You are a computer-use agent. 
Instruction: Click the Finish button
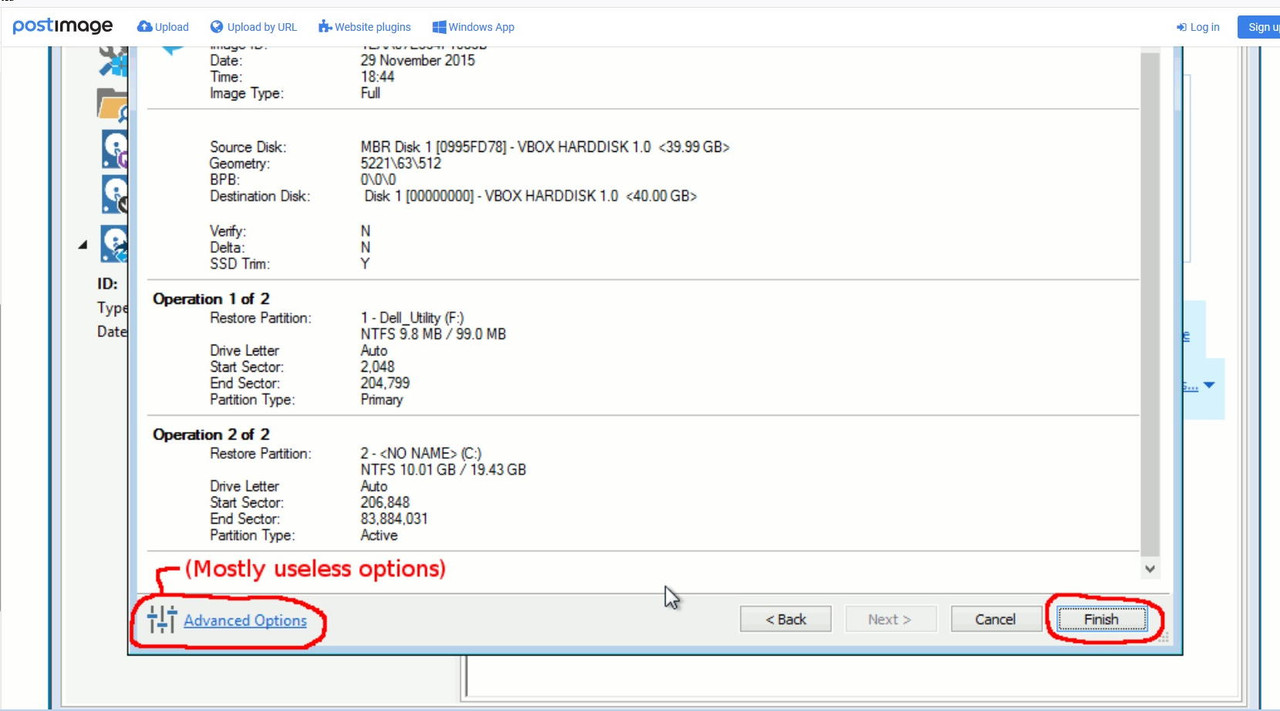1102,620
